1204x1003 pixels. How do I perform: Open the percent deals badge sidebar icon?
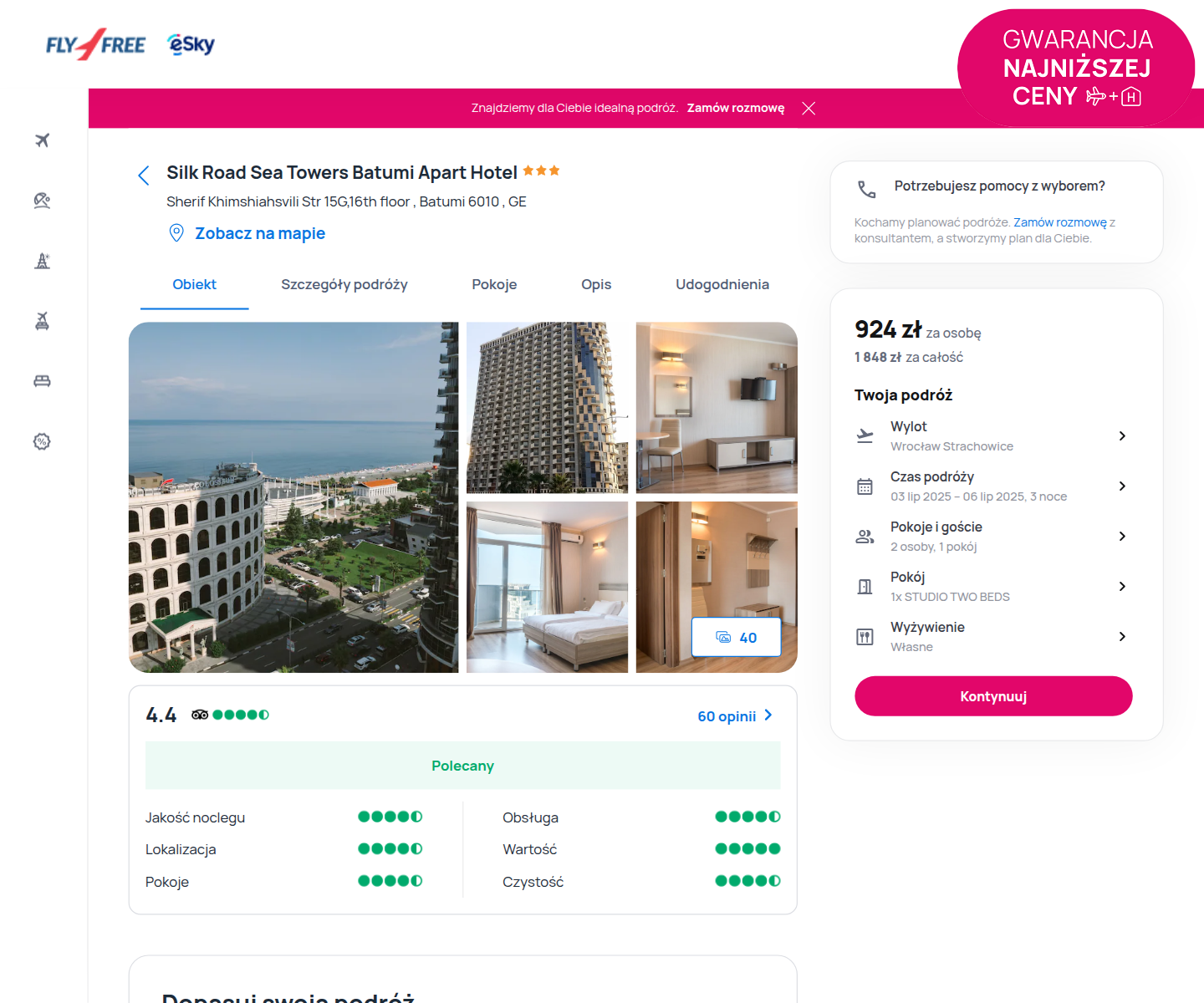pyautogui.click(x=42, y=441)
